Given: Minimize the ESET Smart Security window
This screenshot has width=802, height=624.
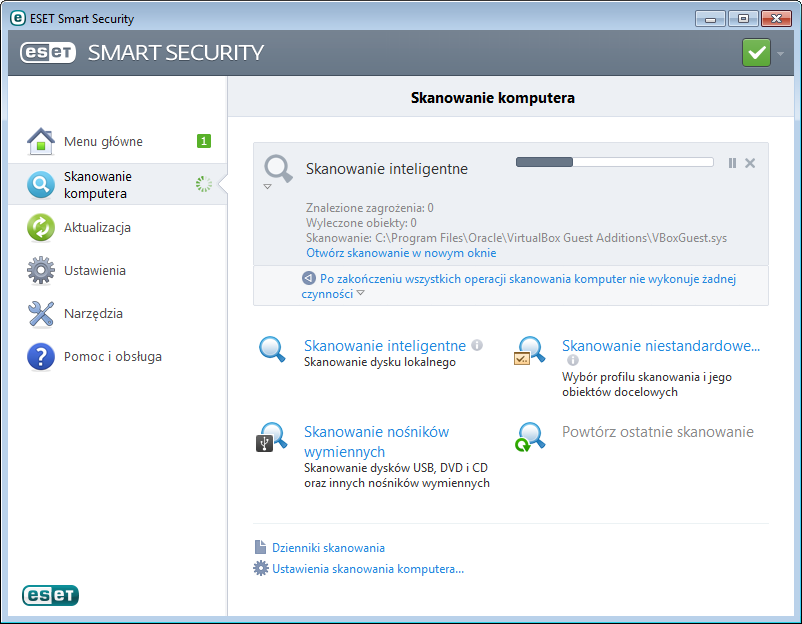Looking at the screenshot, I should [710, 18].
